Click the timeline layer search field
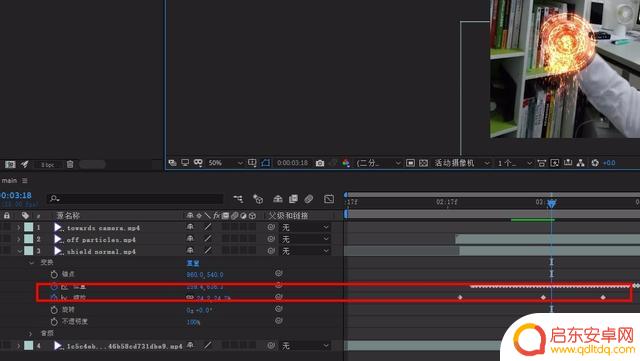Viewport: 640px width, 361px height. (x=135, y=199)
